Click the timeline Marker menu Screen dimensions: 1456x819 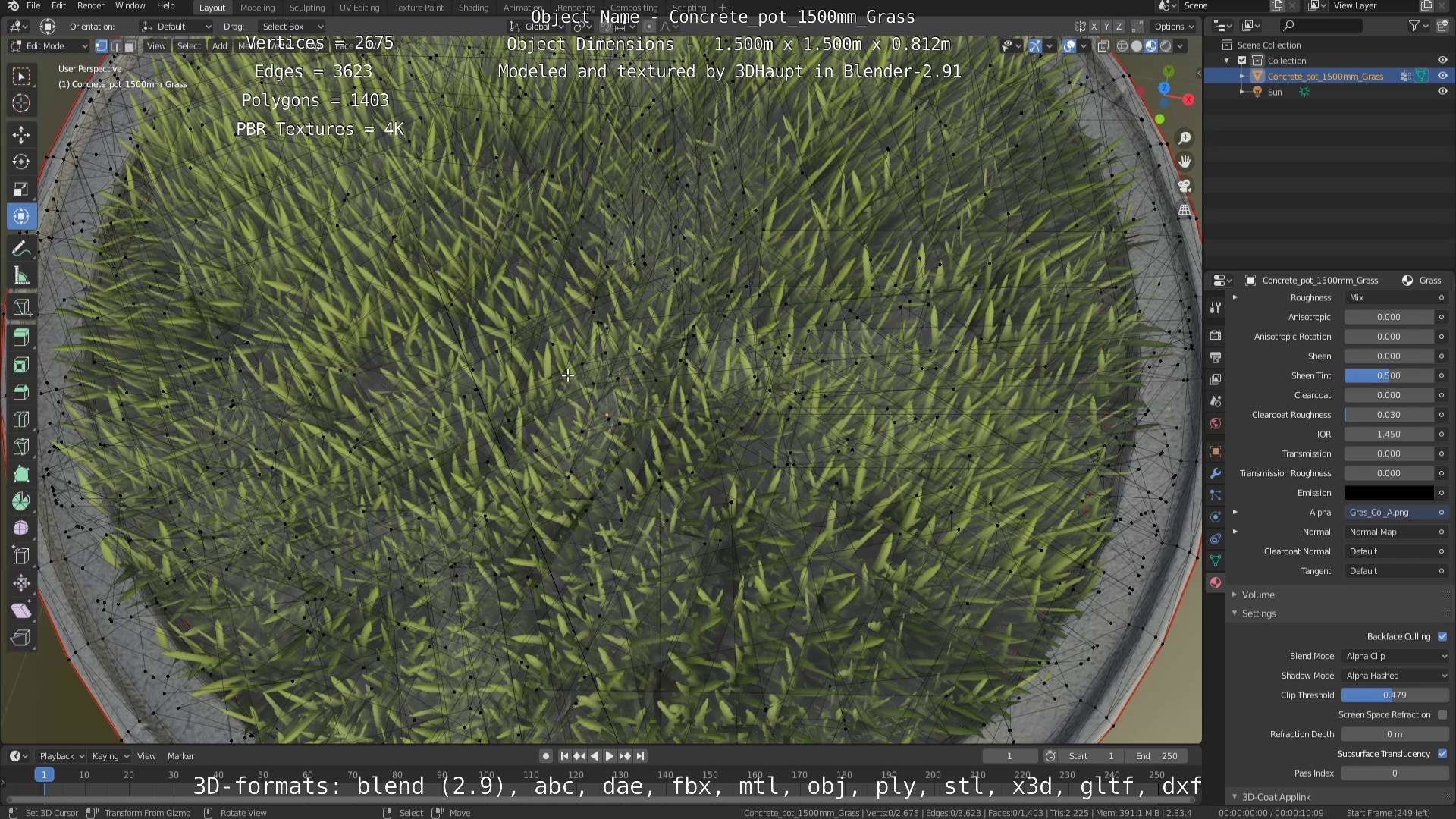pyautogui.click(x=180, y=756)
